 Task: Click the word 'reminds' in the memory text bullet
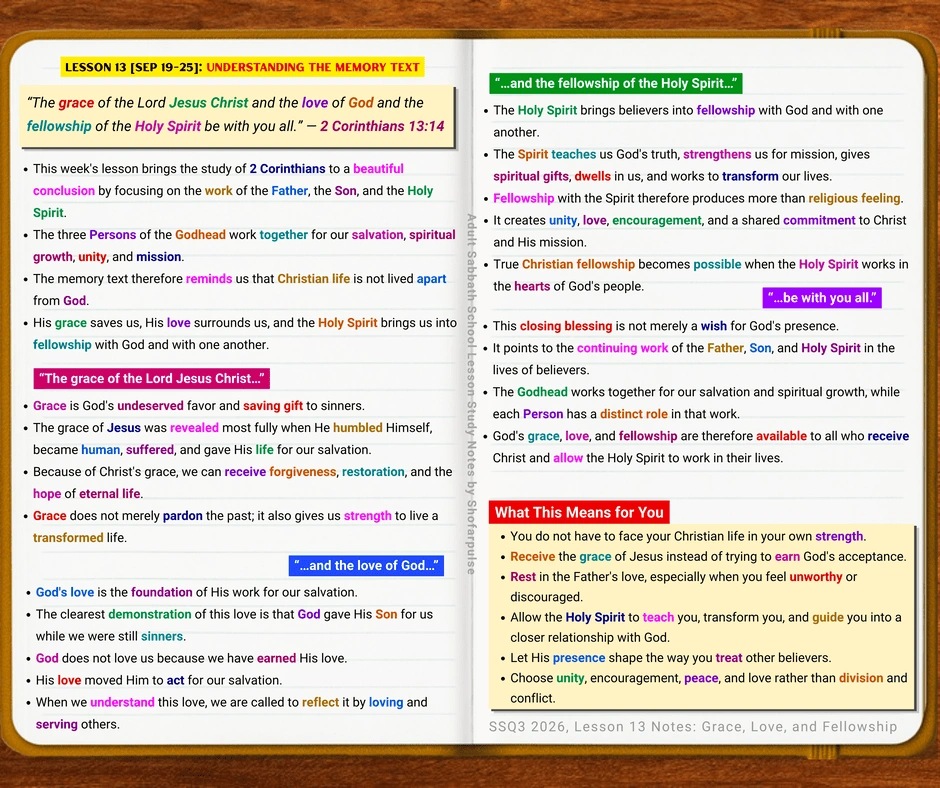coord(209,279)
